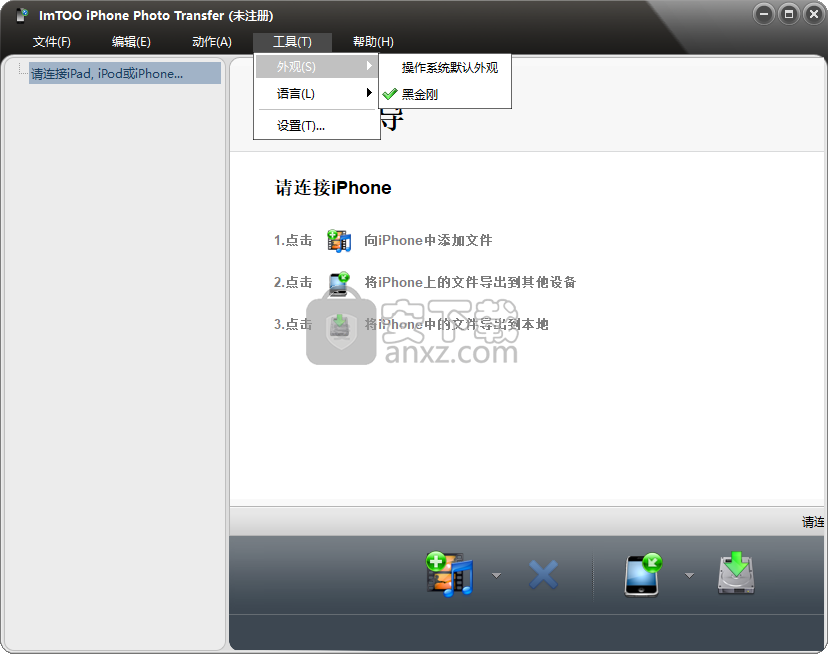This screenshot has width=828, height=654.
Task: Choose 操作系统默认外观 skin option
Action: 445,68
